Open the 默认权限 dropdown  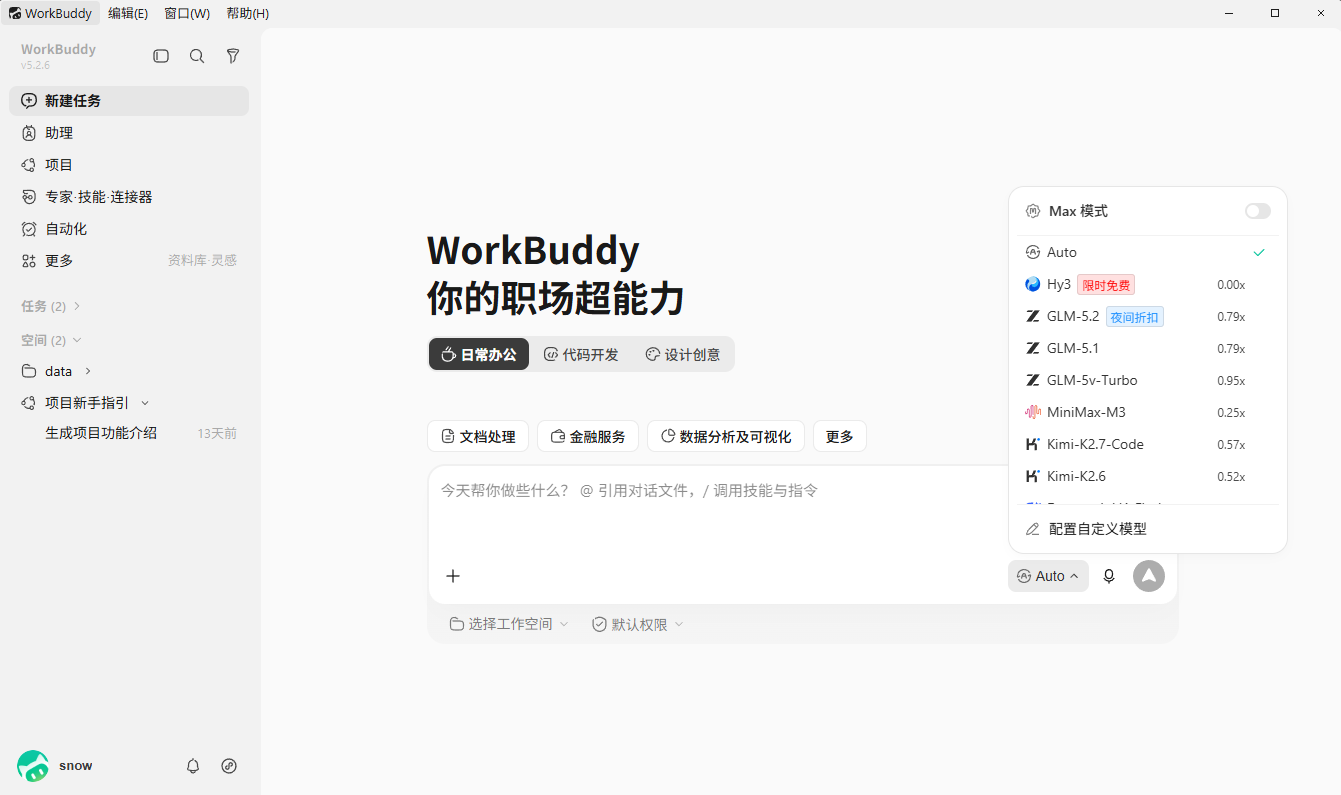(638, 624)
